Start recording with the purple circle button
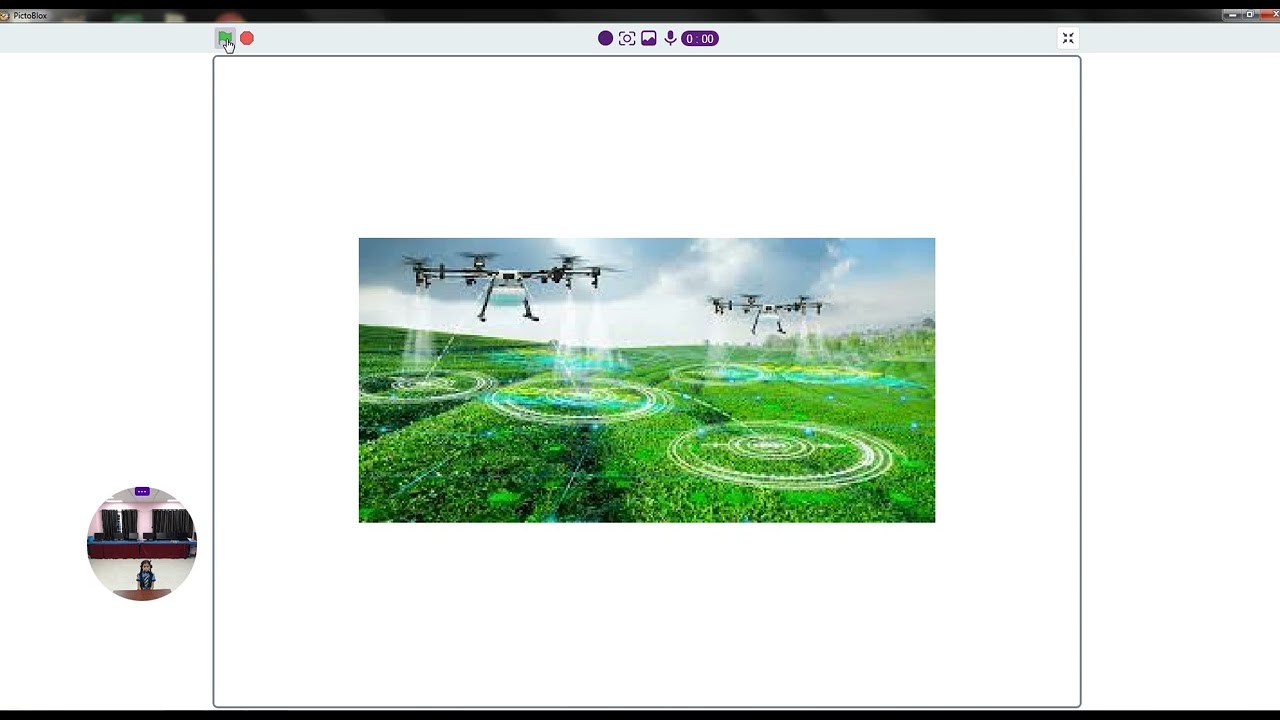1280x720 pixels. (x=605, y=38)
